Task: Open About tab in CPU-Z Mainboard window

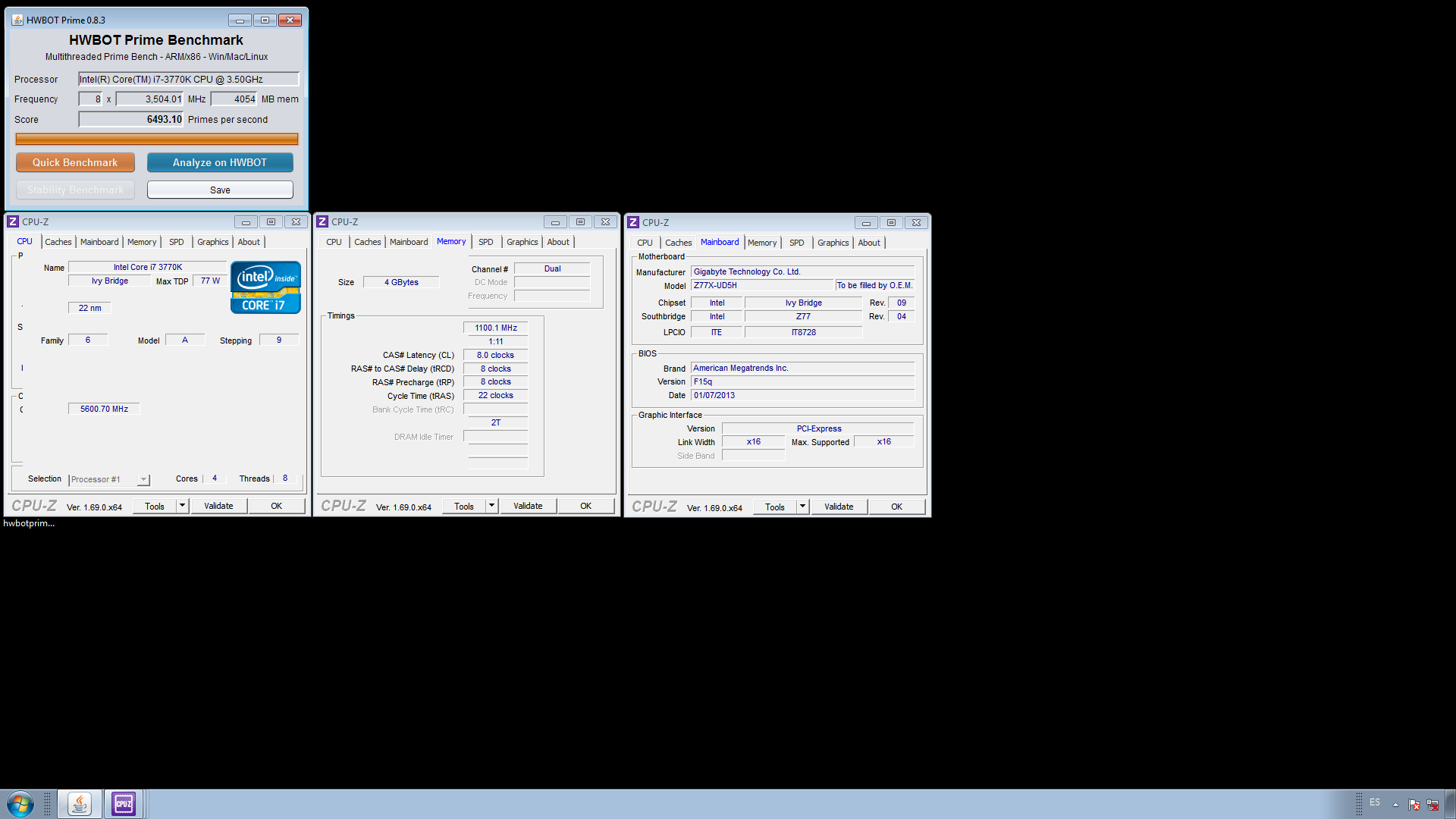Action: pos(869,243)
